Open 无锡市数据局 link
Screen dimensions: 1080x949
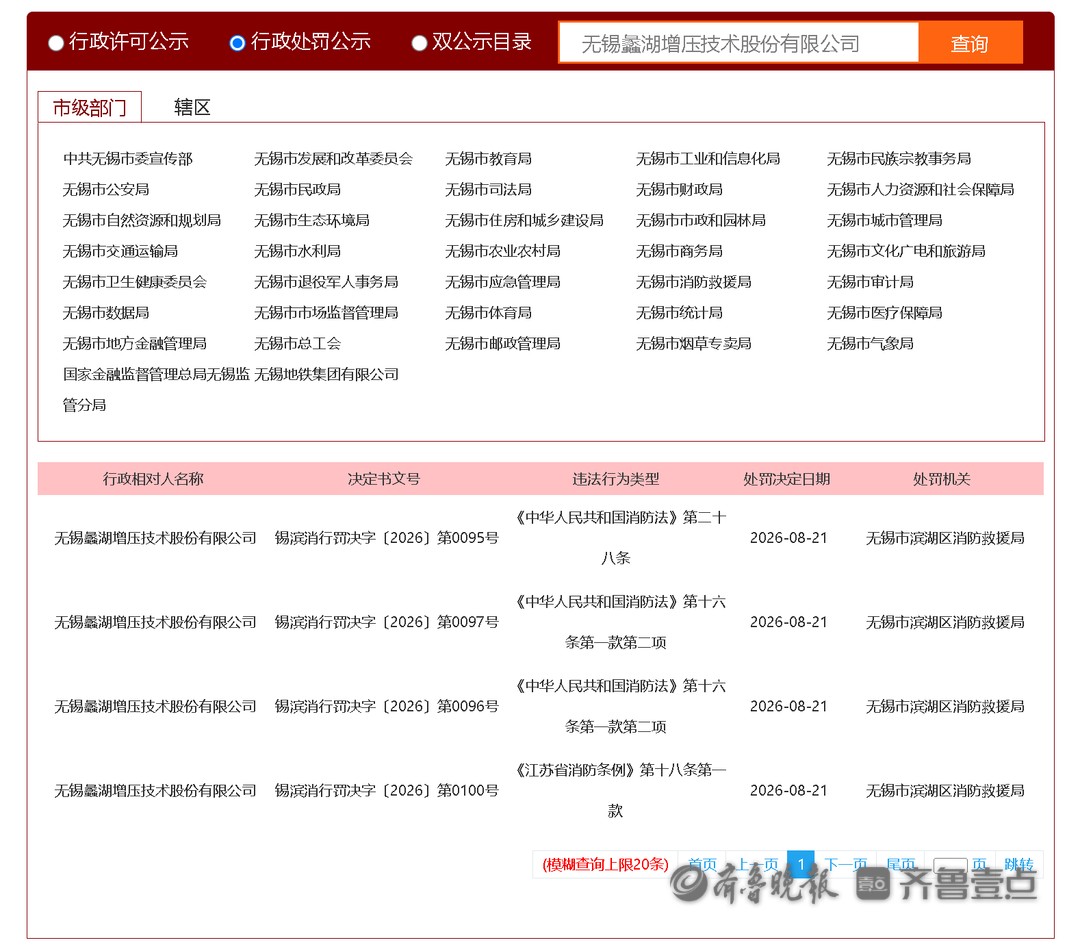pos(106,313)
